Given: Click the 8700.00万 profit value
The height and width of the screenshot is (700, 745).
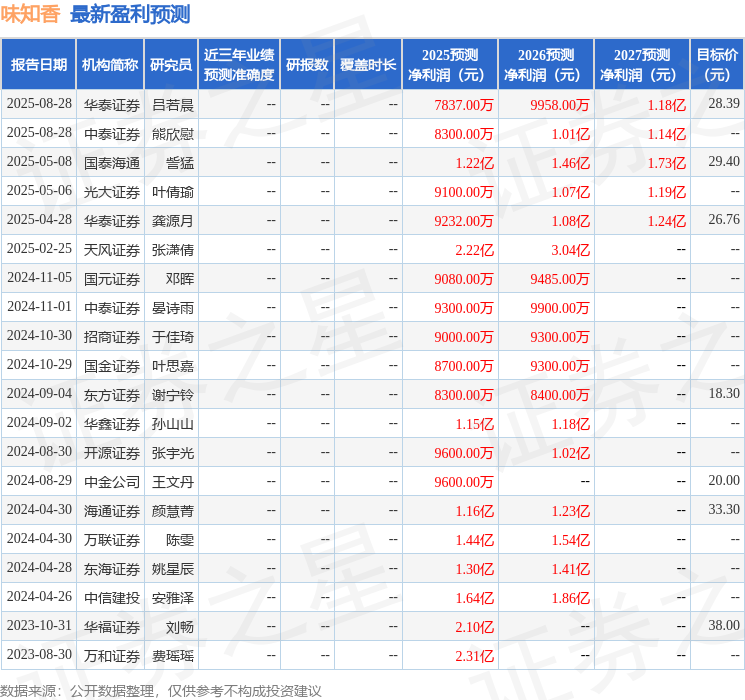Looking at the screenshot, I should 464,366.
